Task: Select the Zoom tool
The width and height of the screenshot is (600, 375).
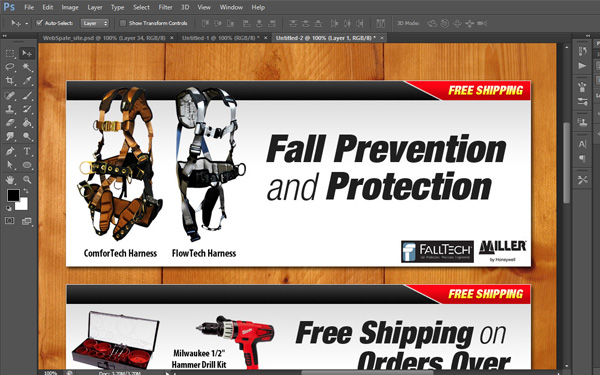Action: tap(27, 179)
